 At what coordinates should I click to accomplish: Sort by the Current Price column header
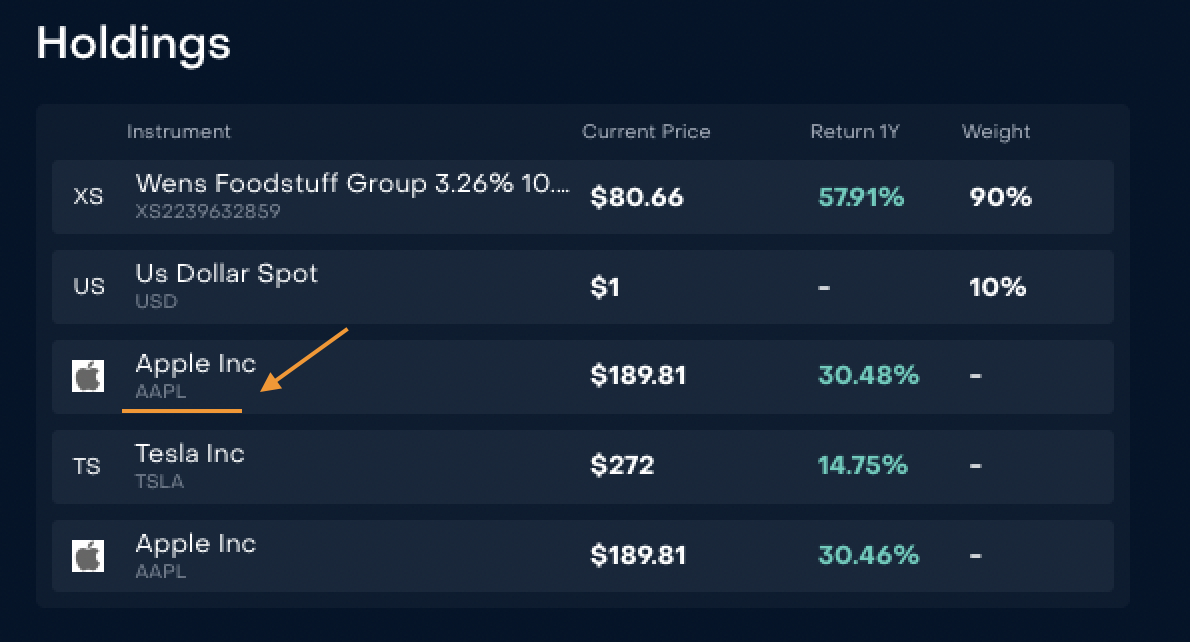pos(646,131)
